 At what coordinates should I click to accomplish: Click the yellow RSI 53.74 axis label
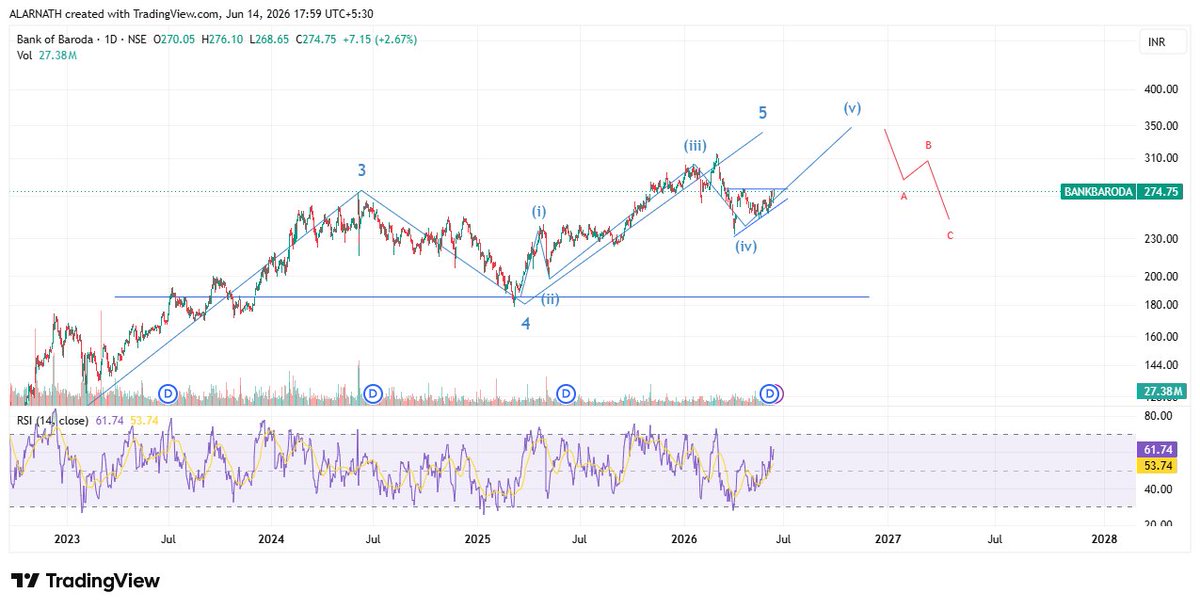click(1160, 467)
